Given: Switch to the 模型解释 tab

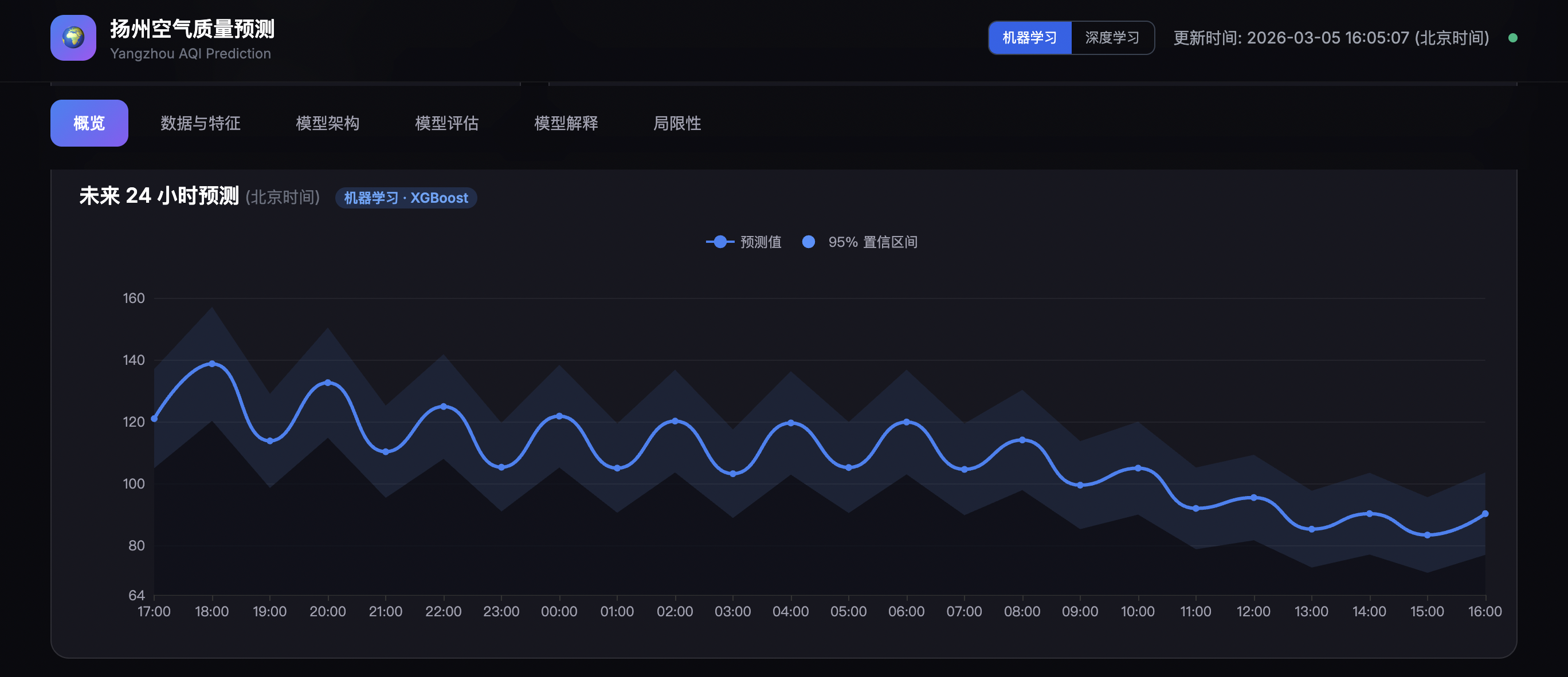Looking at the screenshot, I should (566, 124).
